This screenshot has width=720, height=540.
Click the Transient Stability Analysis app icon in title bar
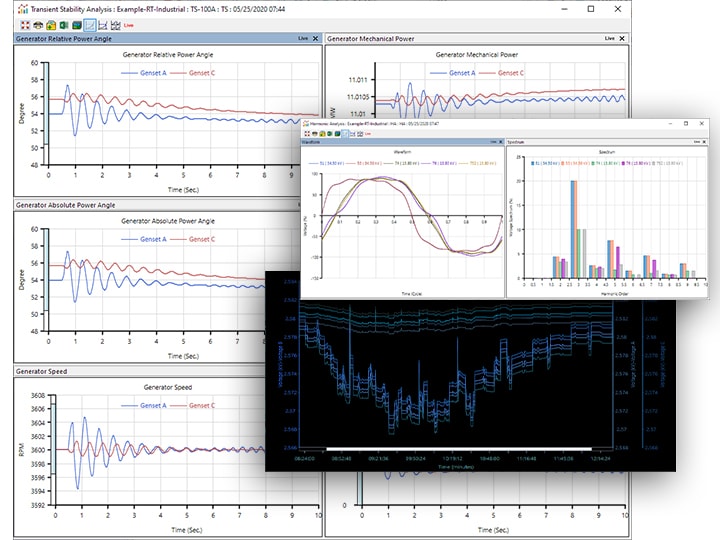22,8
